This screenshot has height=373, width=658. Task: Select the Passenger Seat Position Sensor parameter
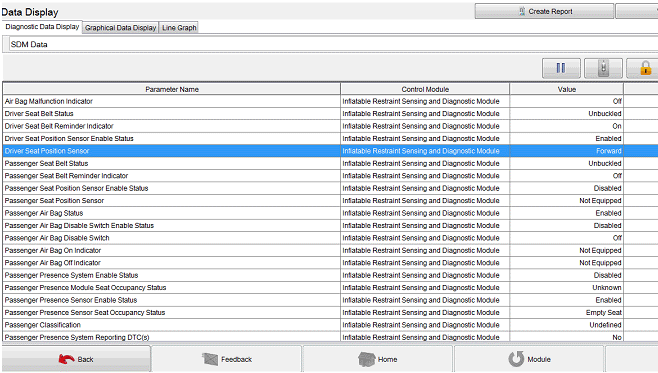[330, 201]
